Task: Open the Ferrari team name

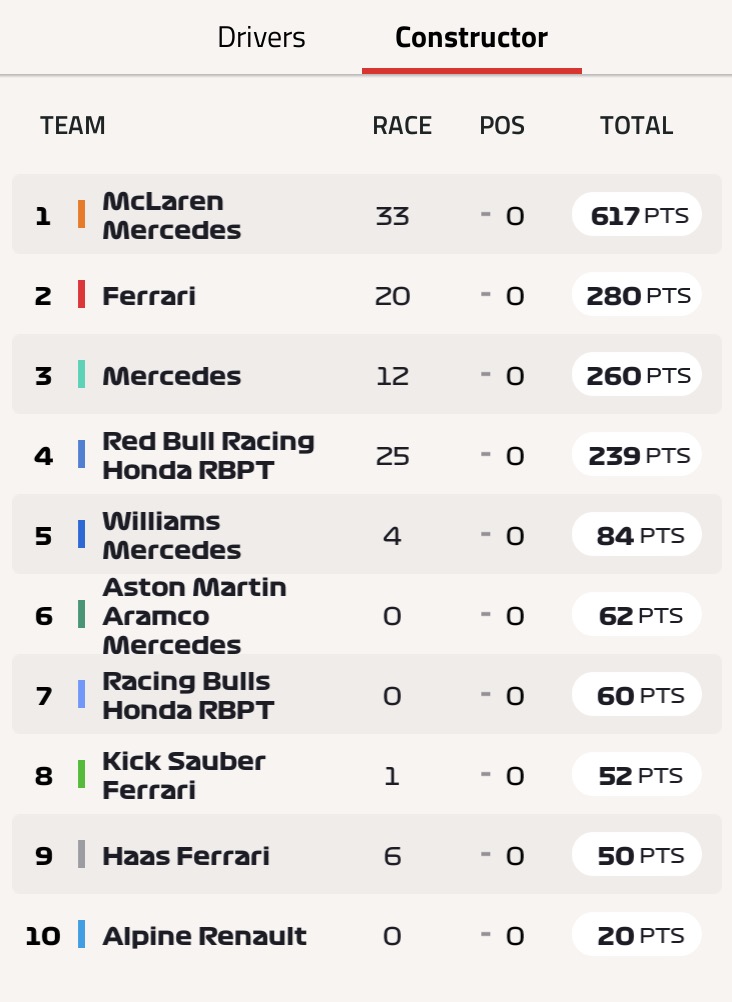Action: point(149,296)
